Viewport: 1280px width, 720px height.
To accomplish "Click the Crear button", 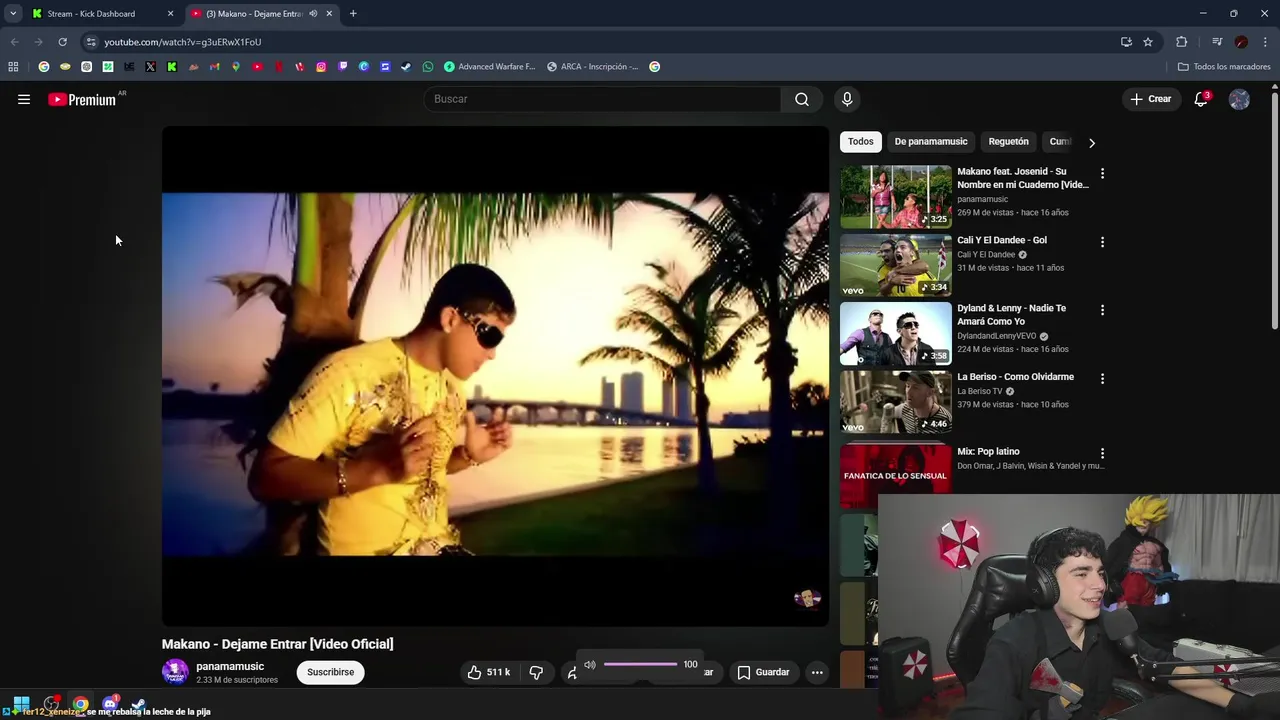I will tap(1151, 99).
